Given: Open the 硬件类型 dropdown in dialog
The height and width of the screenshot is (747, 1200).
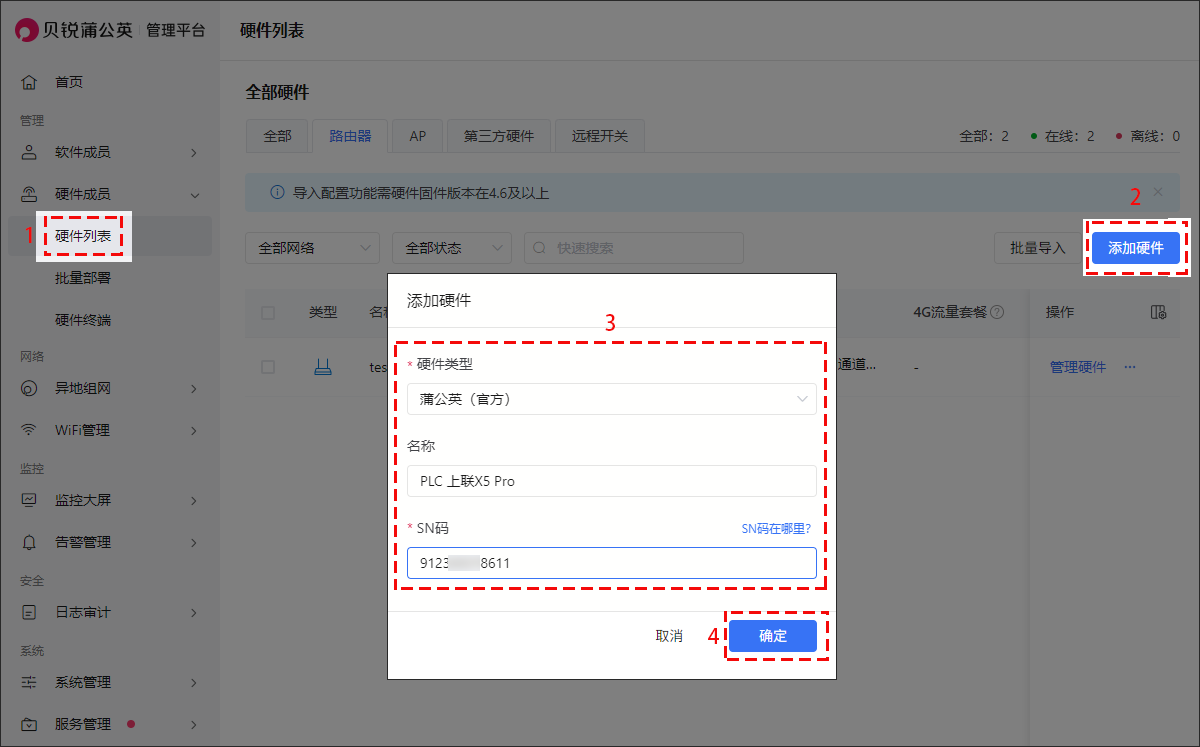Looking at the screenshot, I should click(x=611, y=399).
